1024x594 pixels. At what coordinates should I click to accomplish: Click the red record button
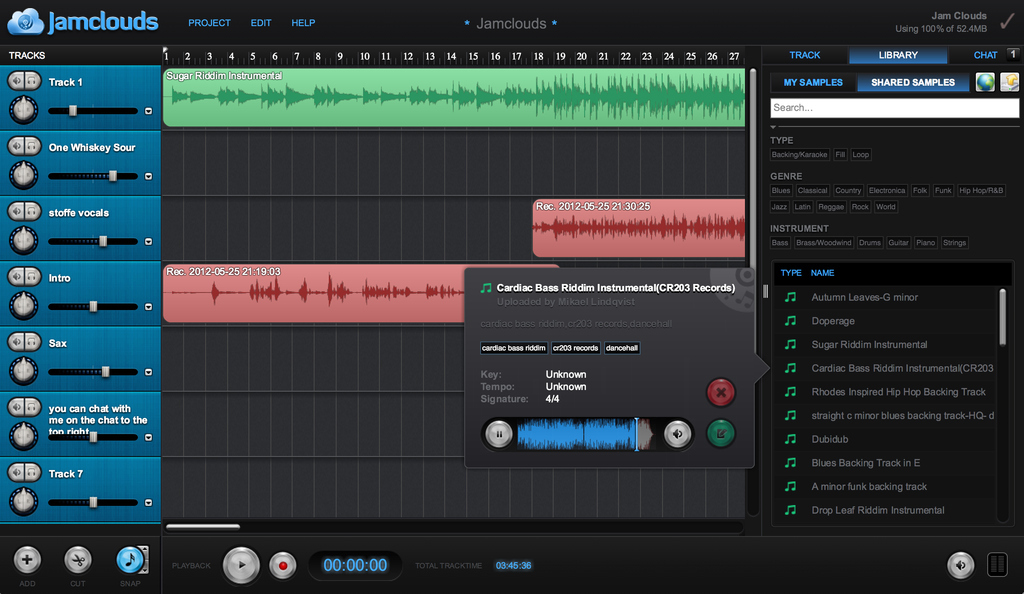click(283, 565)
